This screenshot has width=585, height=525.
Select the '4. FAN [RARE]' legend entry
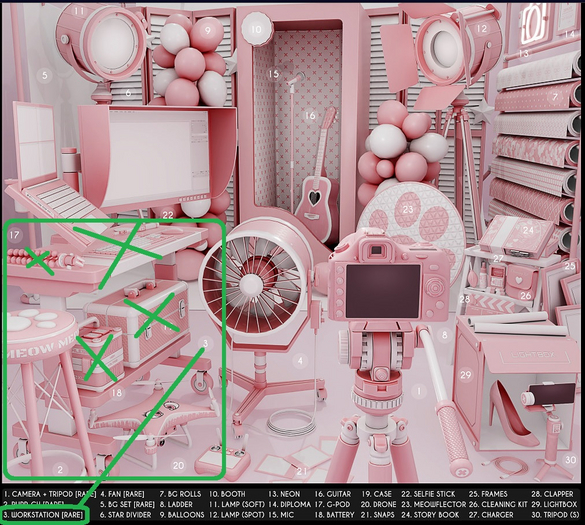click(x=122, y=494)
